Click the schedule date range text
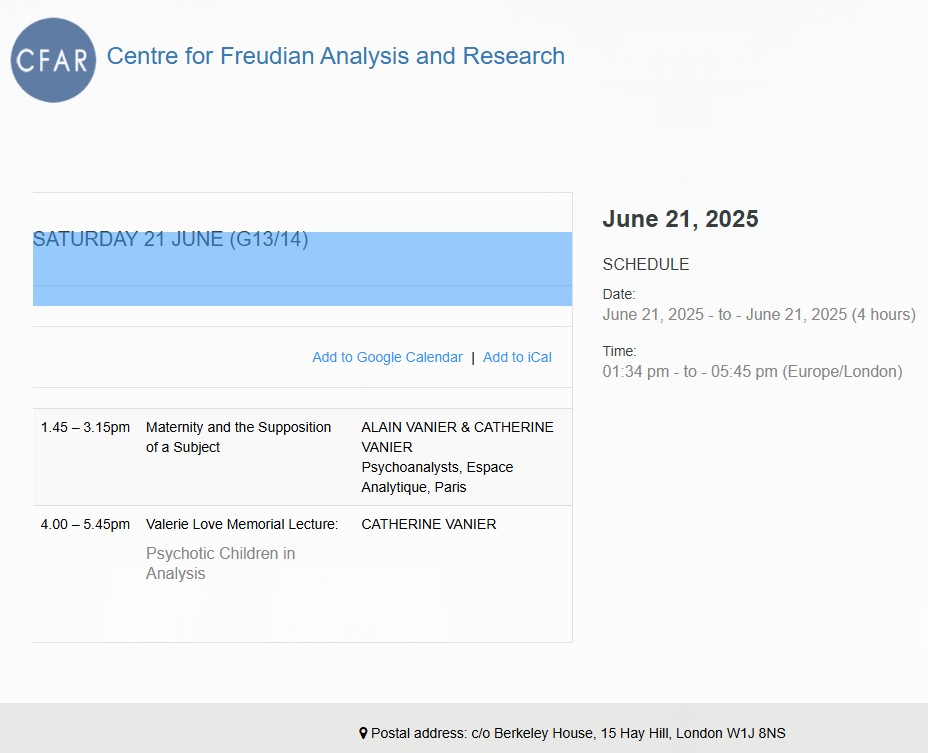This screenshot has height=753, width=928. tap(758, 315)
